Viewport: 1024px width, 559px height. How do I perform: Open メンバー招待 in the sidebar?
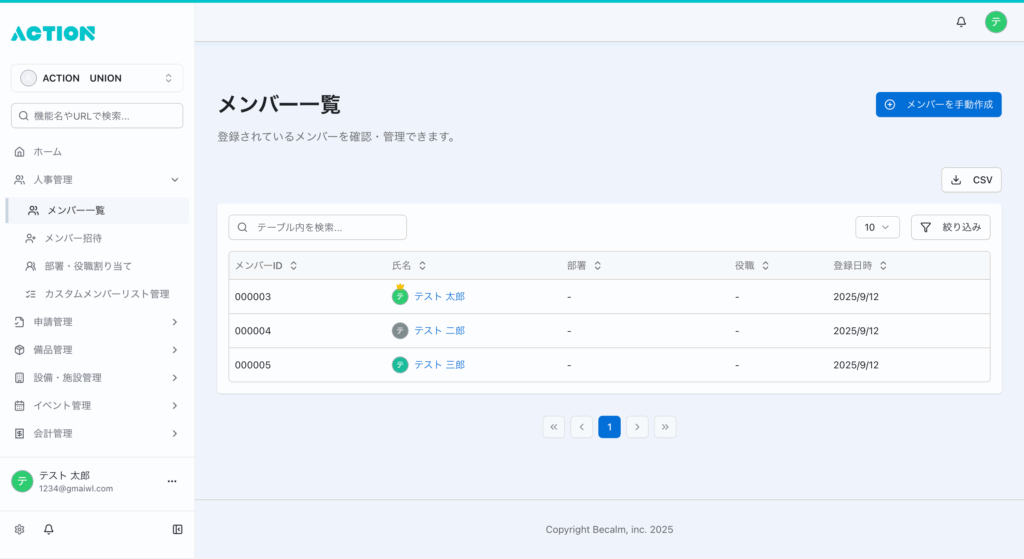coord(73,238)
